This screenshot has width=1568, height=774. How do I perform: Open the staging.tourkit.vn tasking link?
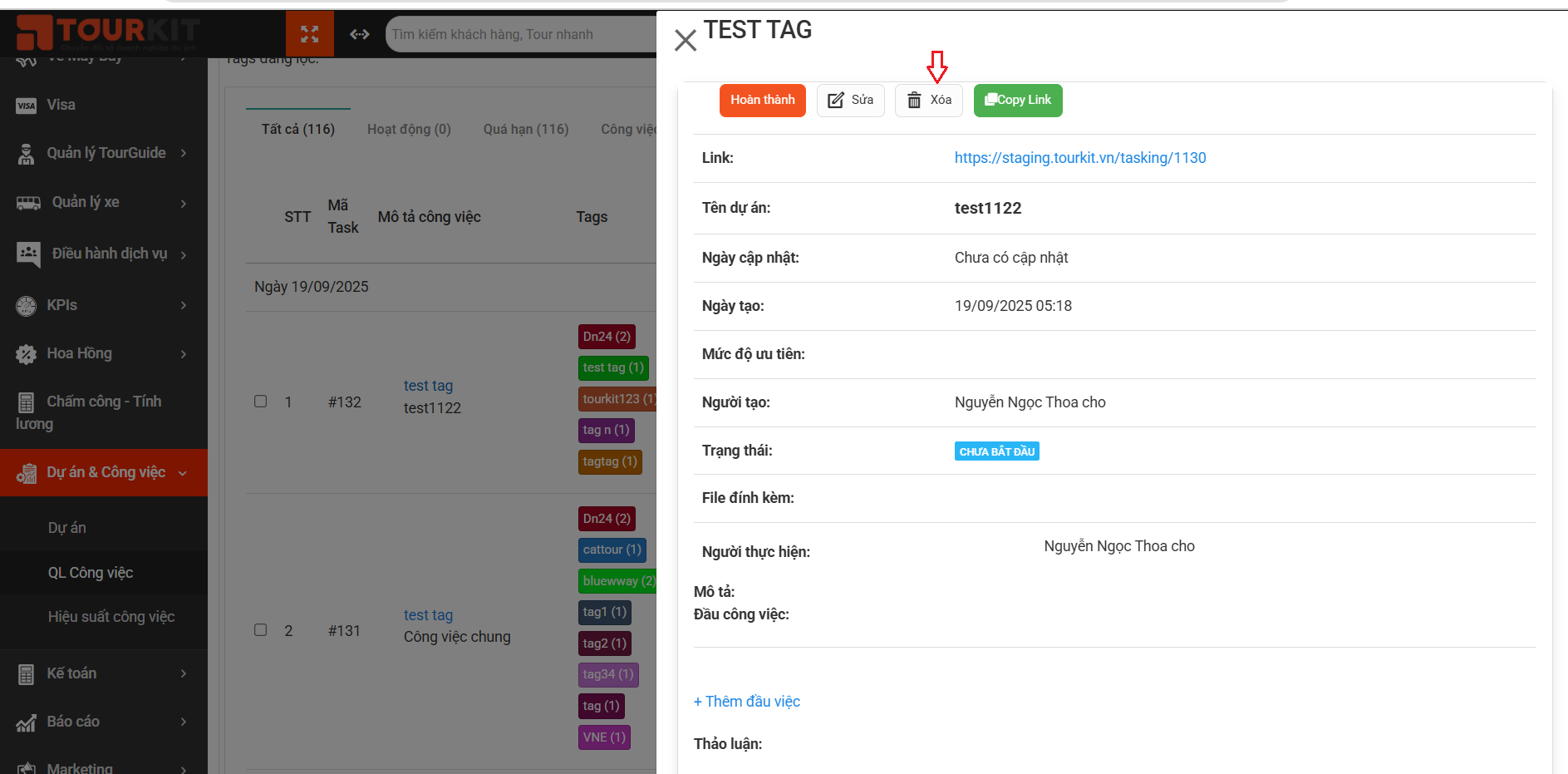(x=1079, y=158)
